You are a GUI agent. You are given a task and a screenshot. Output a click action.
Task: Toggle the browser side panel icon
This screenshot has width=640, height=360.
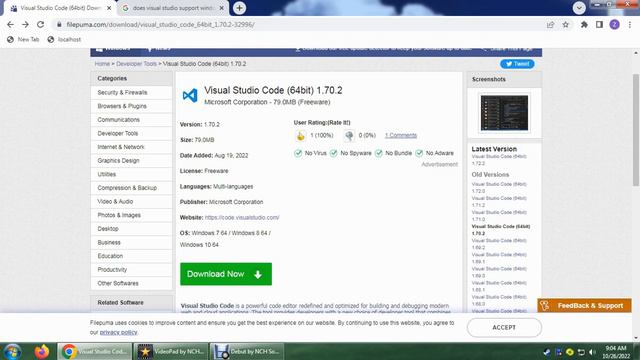pyautogui.click(x=599, y=24)
